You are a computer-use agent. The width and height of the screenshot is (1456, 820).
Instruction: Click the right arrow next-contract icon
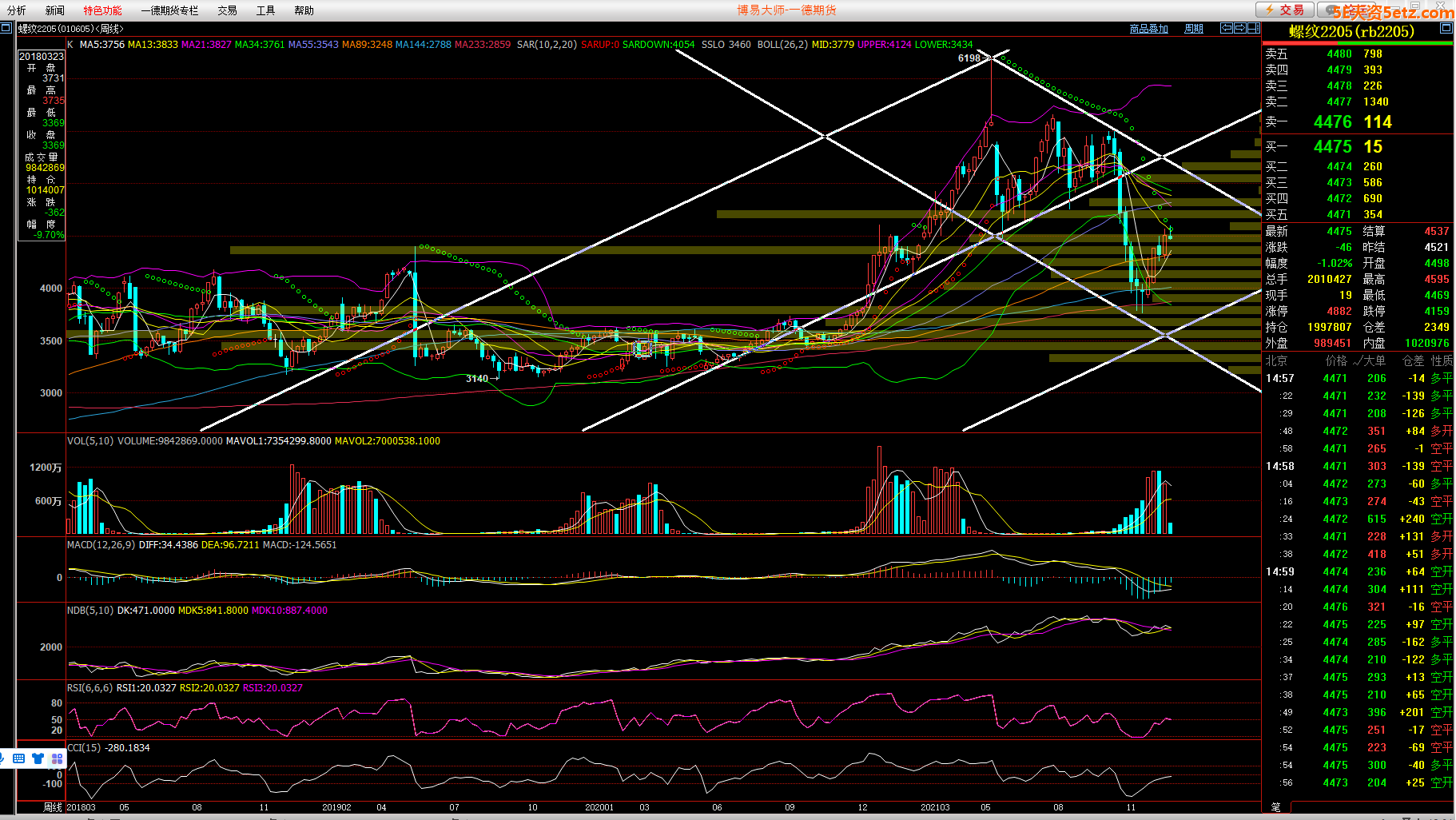coord(1239,28)
